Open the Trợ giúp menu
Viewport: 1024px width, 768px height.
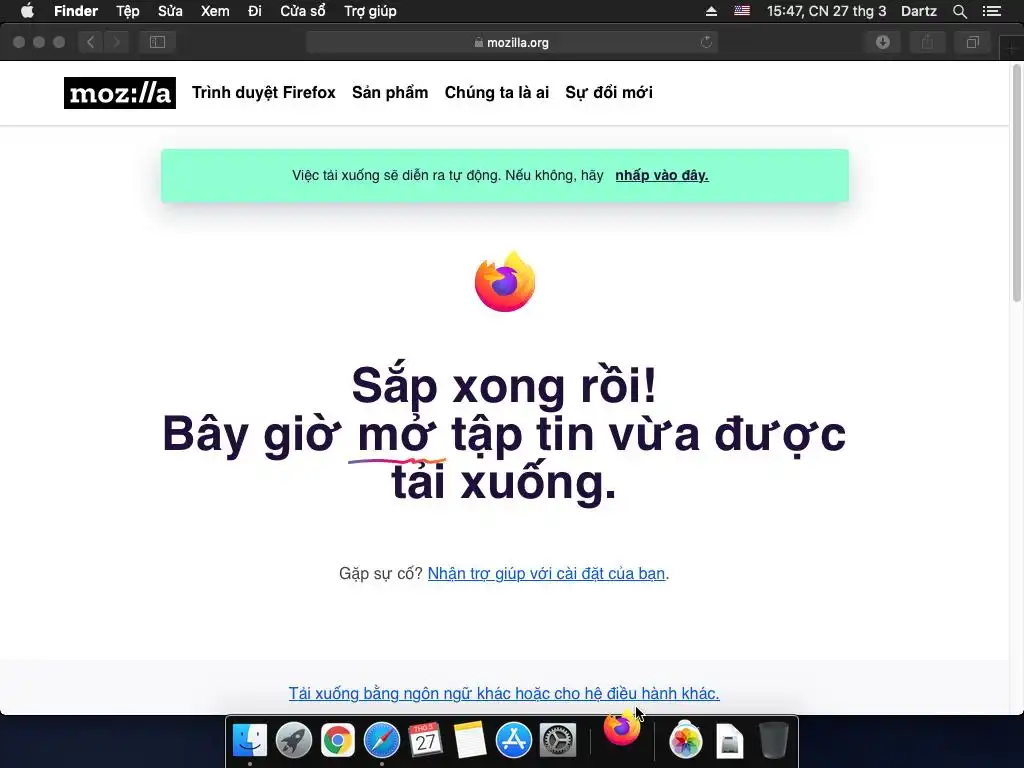[x=370, y=11]
